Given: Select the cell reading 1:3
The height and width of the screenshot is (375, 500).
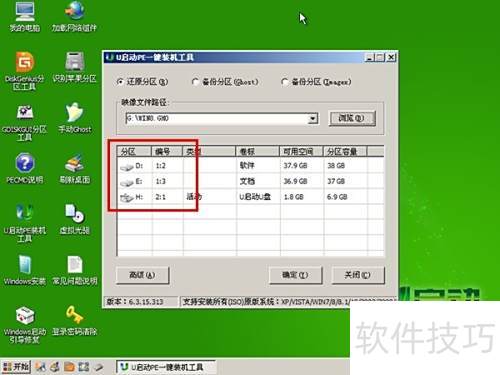Looking at the screenshot, I should click(161, 181).
